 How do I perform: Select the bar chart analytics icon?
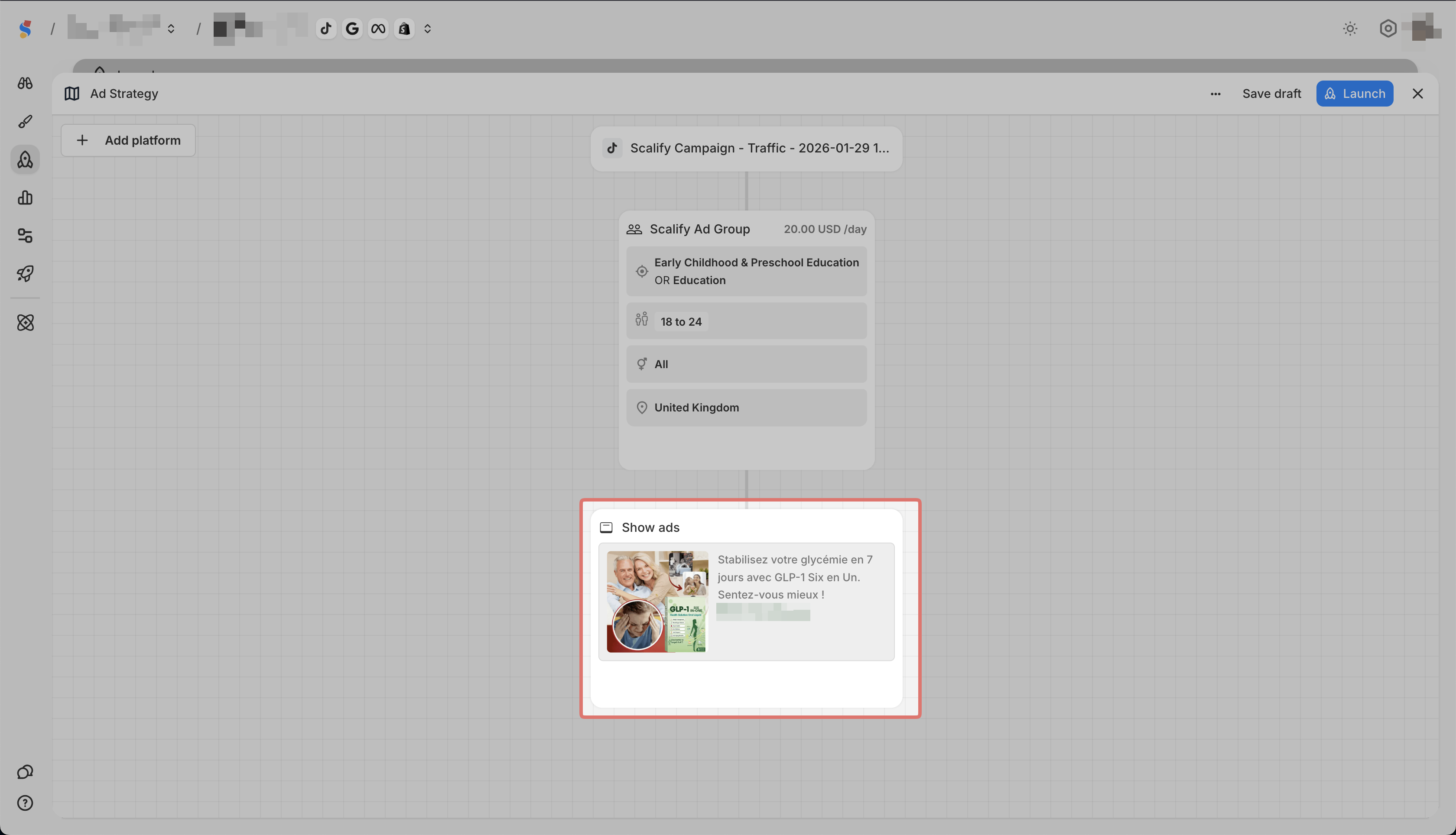pos(25,198)
